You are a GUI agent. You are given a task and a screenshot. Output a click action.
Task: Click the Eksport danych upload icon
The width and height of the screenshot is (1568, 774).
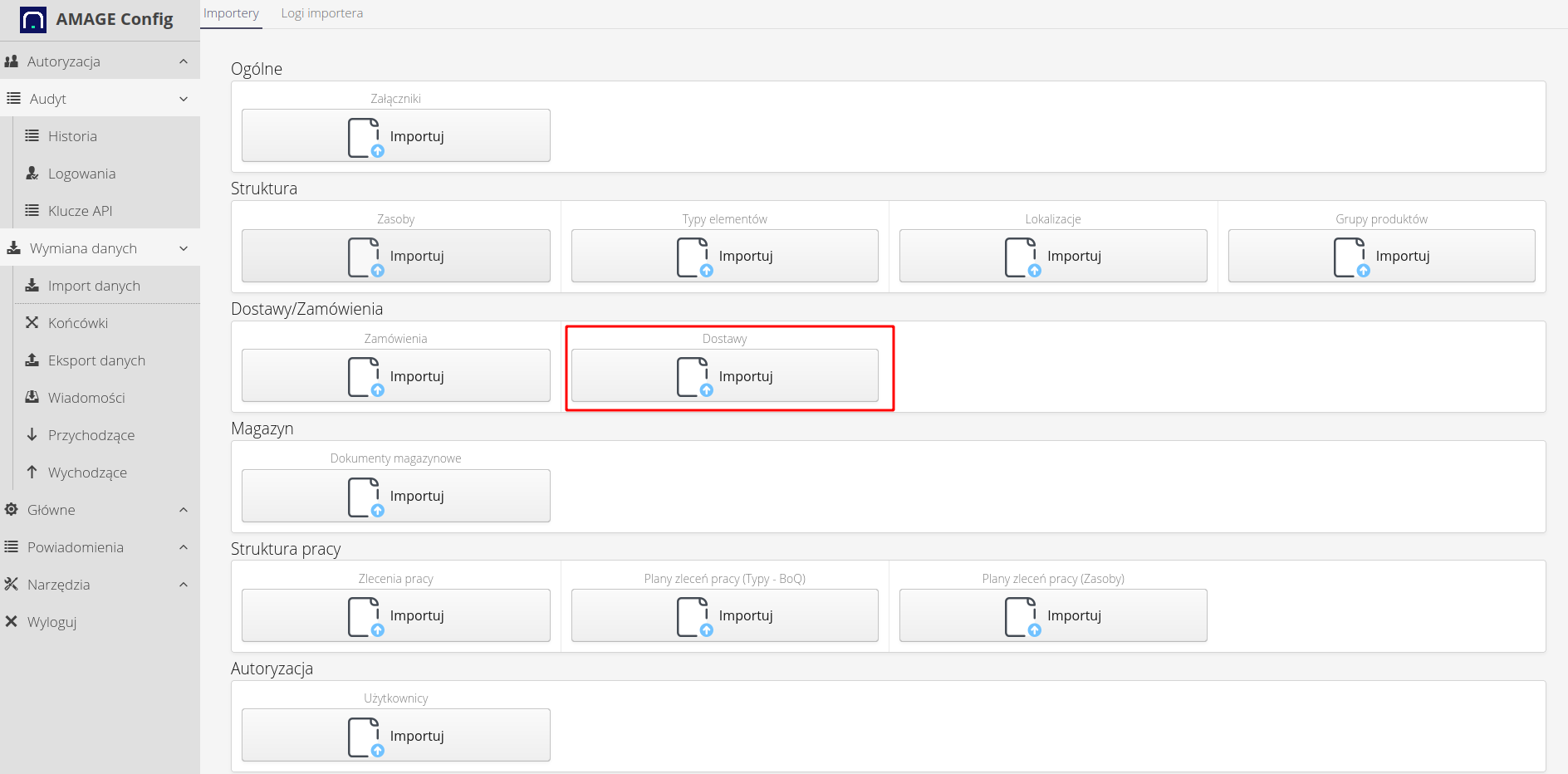pyautogui.click(x=32, y=360)
